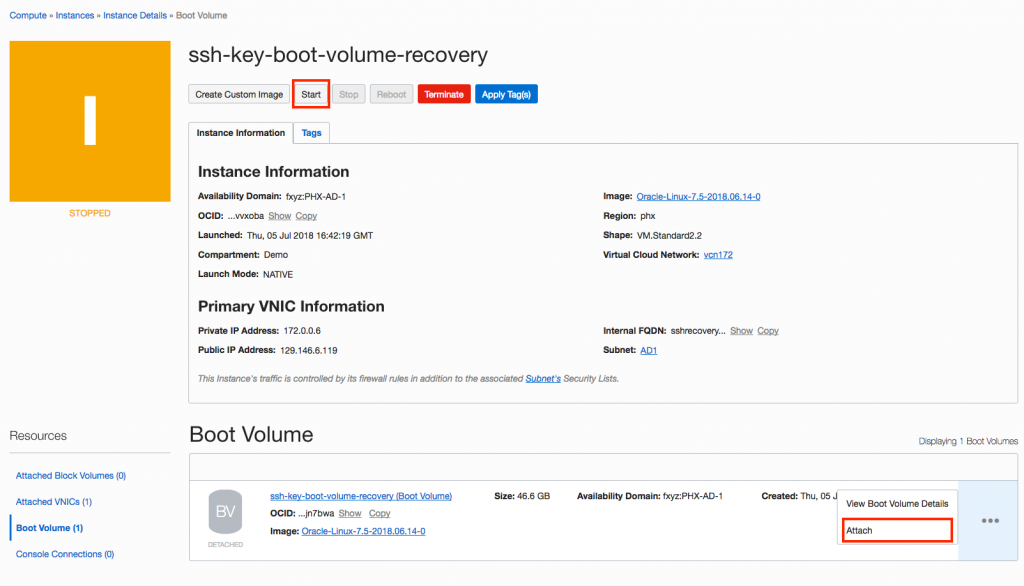Show the instance OCID value
This screenshot has width=1024, height=586.
pos(279,216)
